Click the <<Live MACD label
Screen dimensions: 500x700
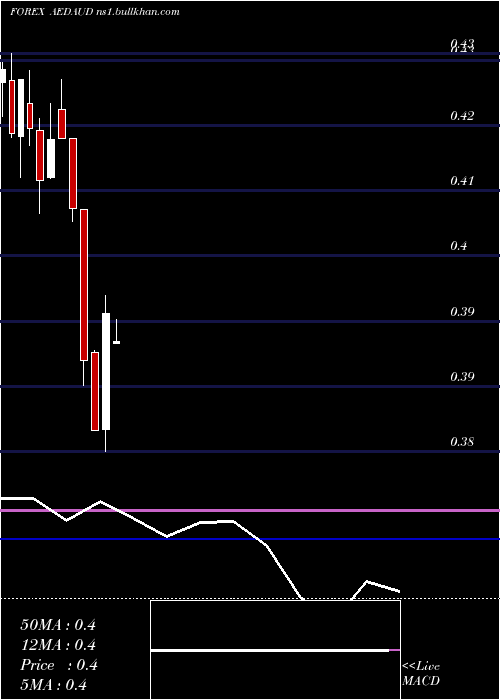point(421,674)
